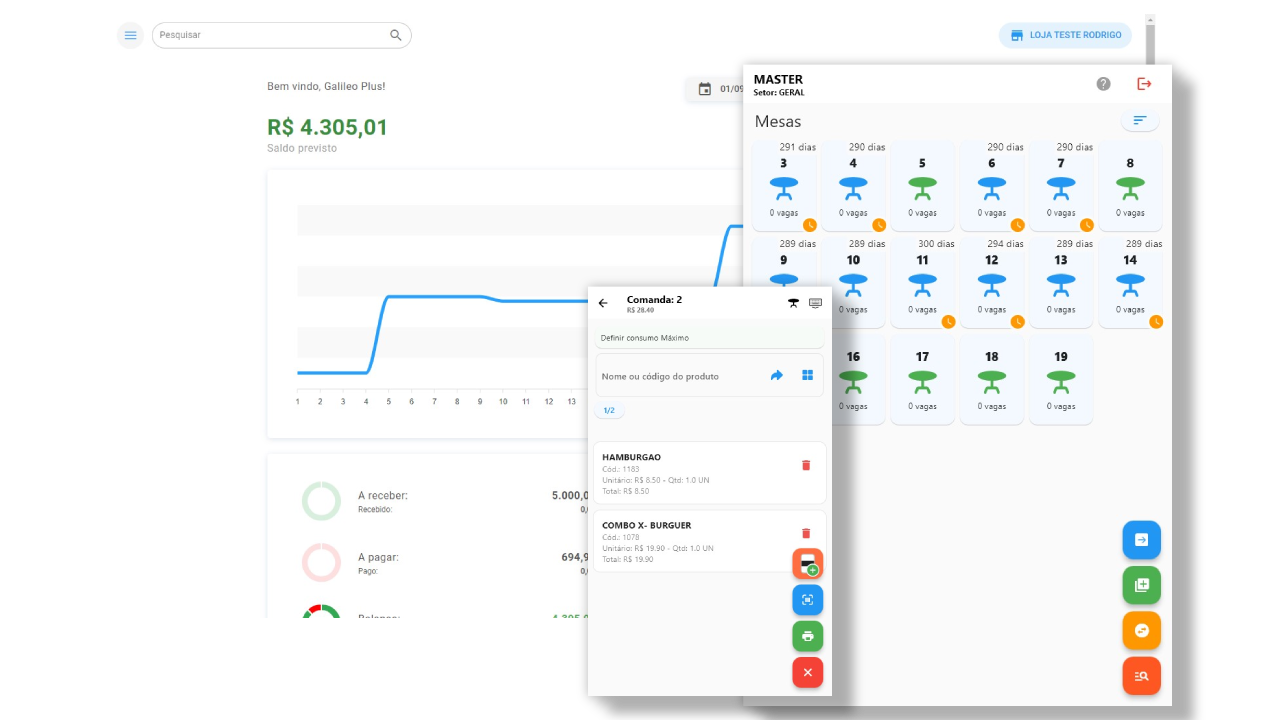Select free green table 5

(x=922, y=186)
